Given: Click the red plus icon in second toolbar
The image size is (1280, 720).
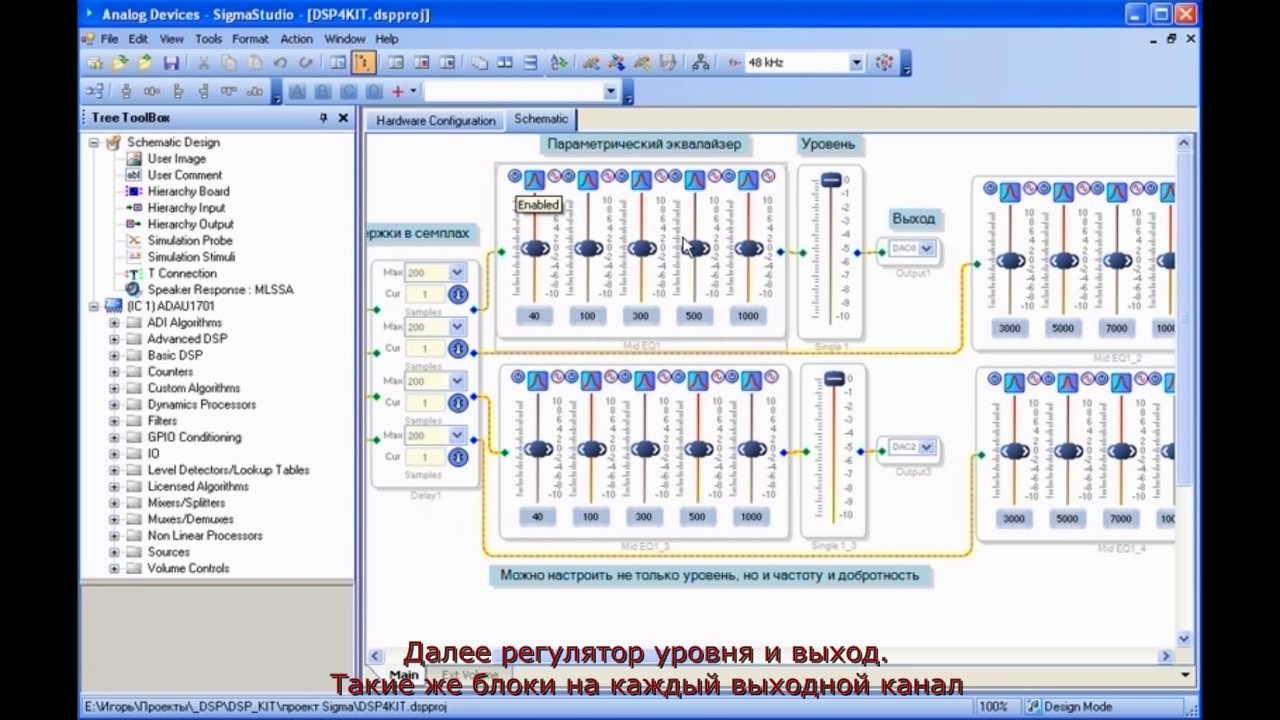Looking at the screenshot, I should (x=398, y=91).
